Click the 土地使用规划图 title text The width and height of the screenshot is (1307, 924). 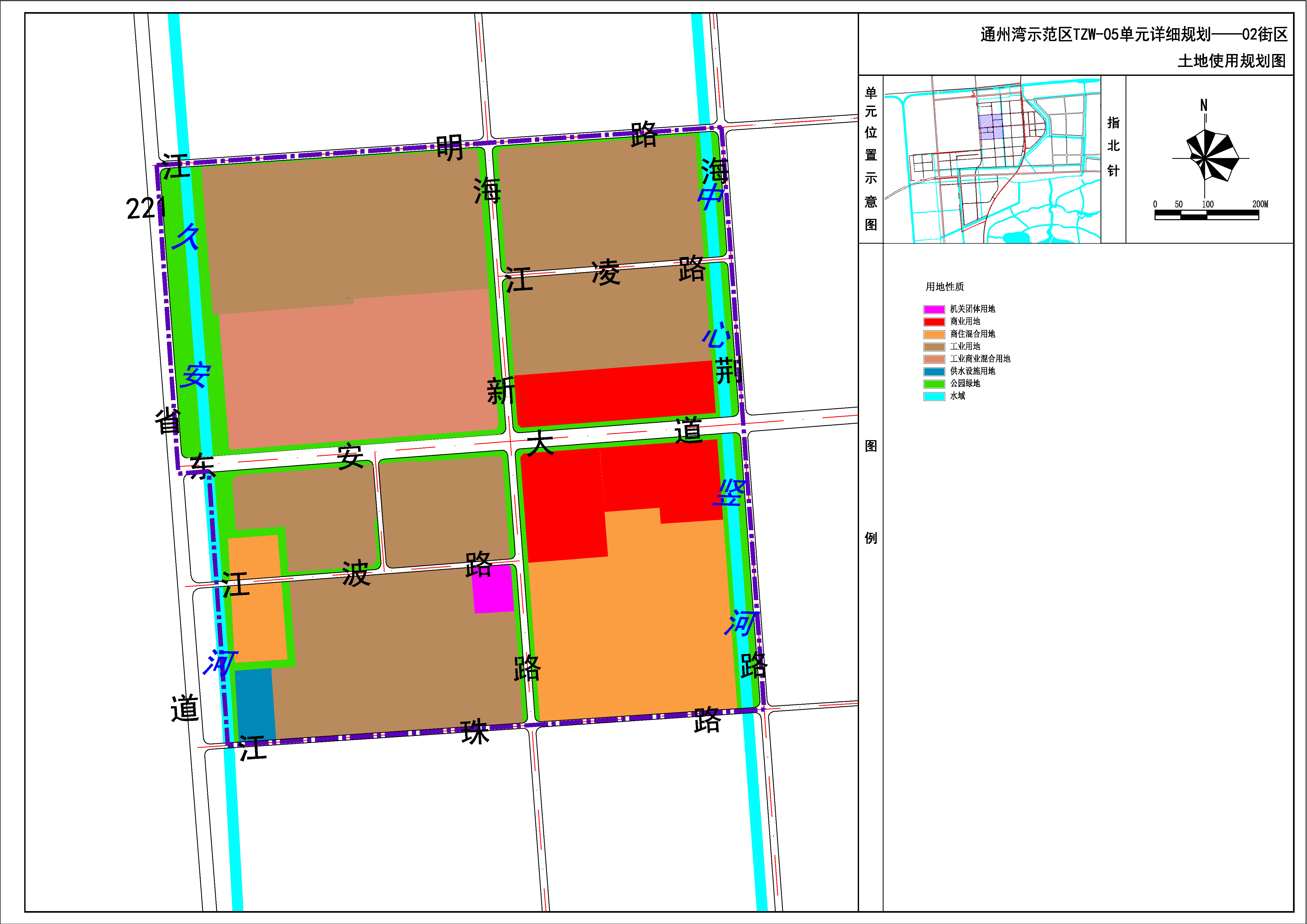1231,61
